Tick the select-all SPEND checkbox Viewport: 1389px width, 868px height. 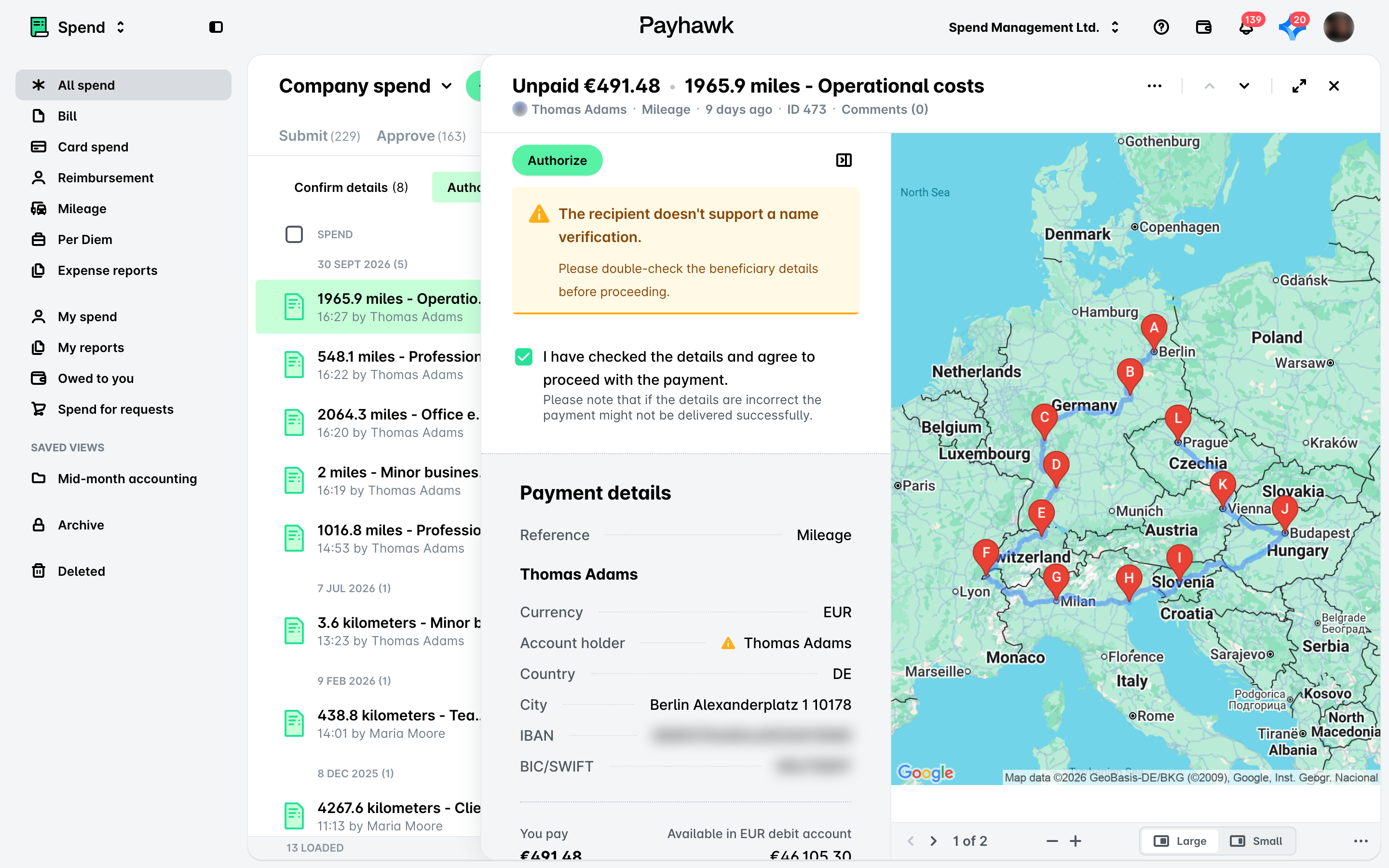294,234
